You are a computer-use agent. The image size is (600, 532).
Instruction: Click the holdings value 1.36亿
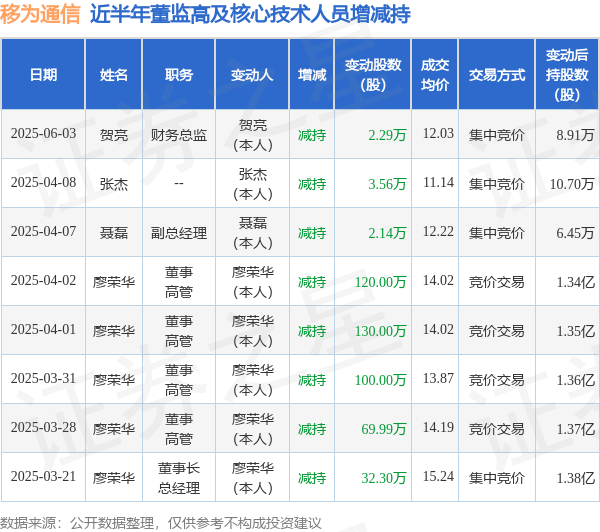point(576,380)
